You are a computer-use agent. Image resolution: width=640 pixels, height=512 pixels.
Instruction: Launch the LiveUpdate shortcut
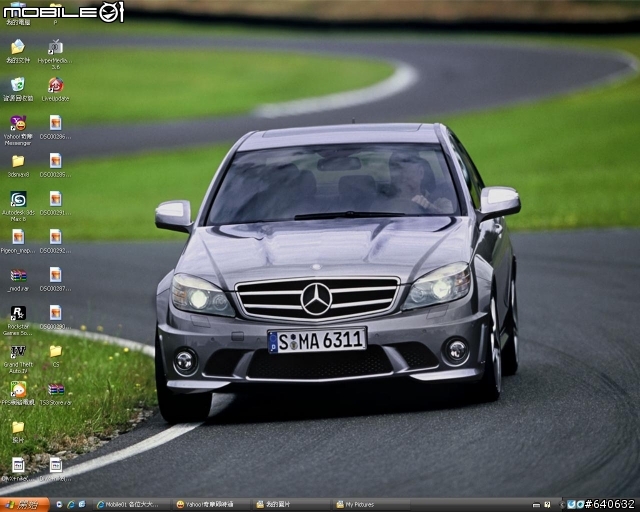pos(56,89)
